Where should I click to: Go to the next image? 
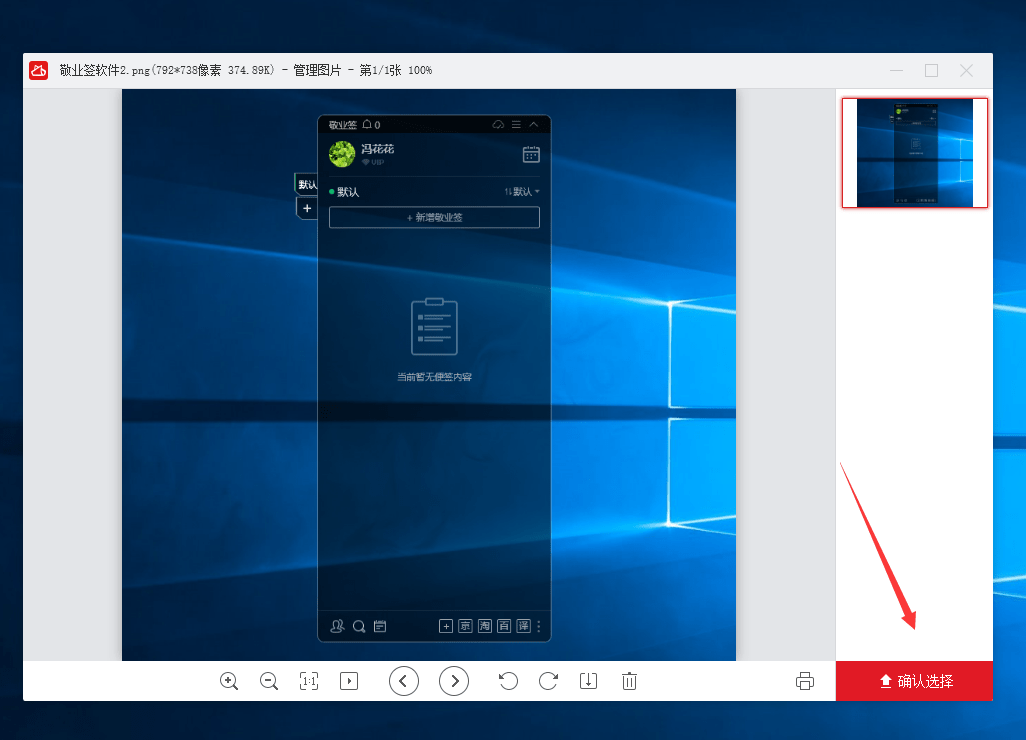(454, 681)
